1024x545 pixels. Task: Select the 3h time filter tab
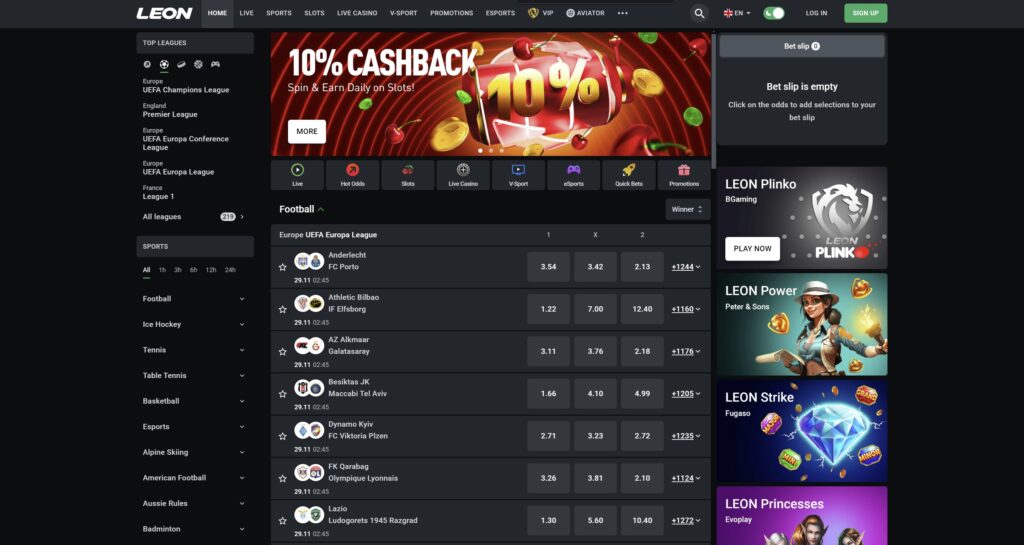[x=178, y=270]
